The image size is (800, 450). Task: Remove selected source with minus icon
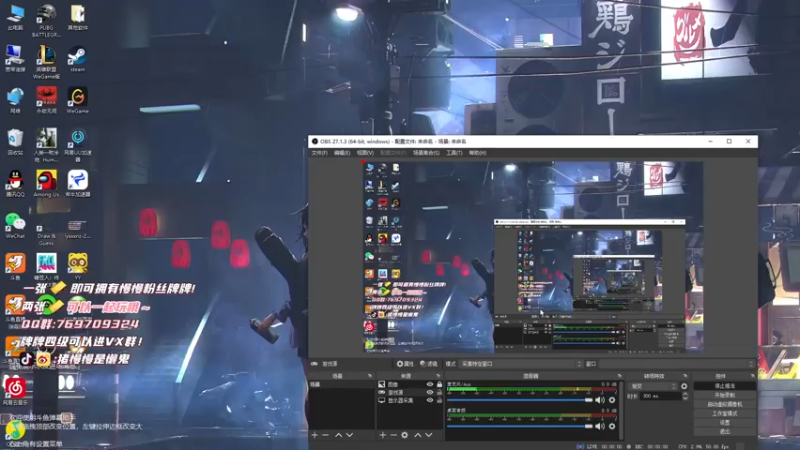pos(393,435)
